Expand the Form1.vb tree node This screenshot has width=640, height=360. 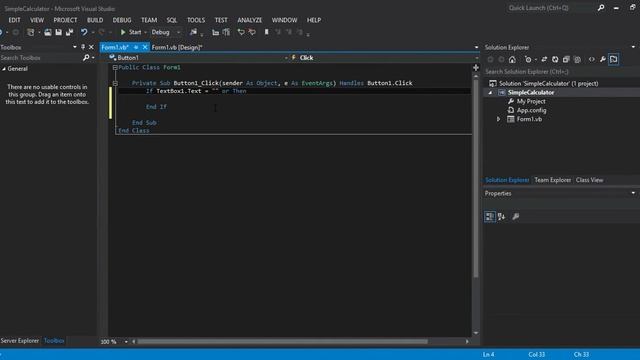(x=498, y=119)
